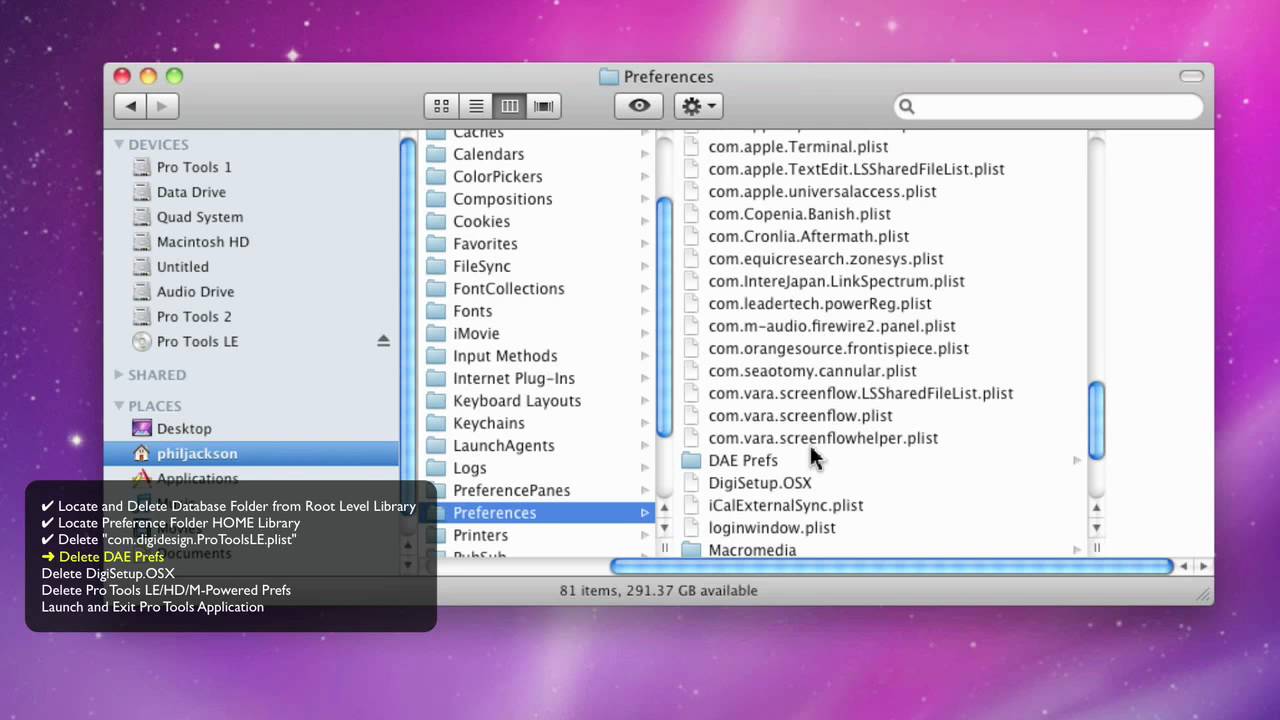Select the DAE Prefs folder
This screenshot has width=1280, height=720.
[x=742, y=461]
